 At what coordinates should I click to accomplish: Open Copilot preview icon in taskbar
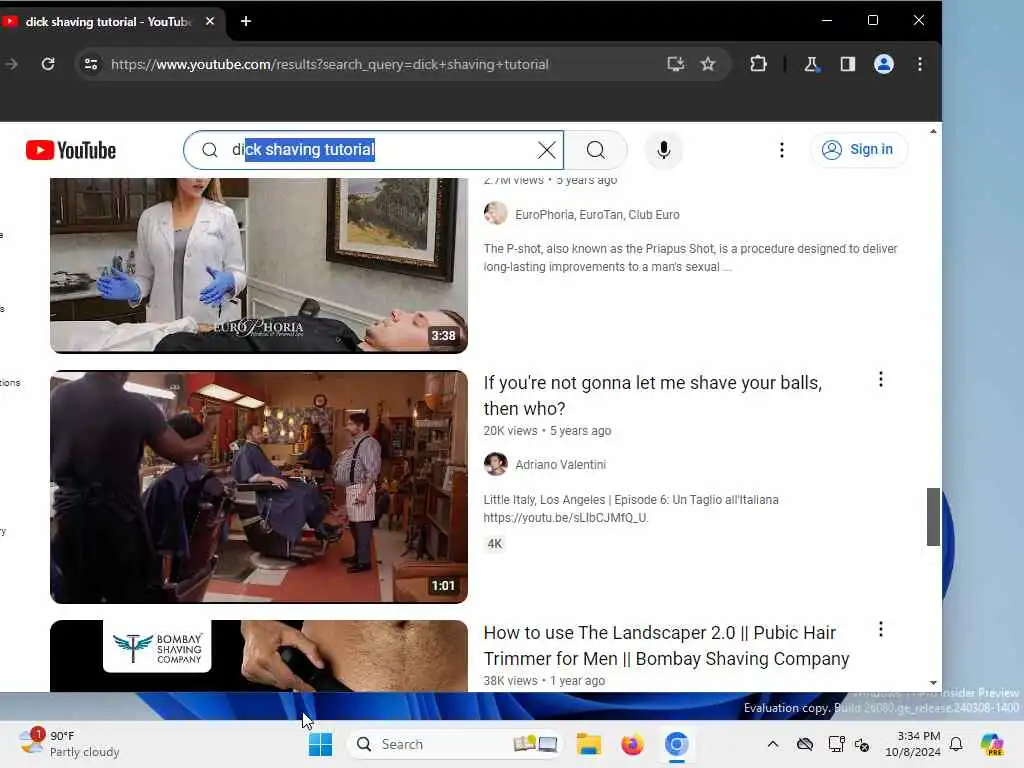(x=991, y=744)
